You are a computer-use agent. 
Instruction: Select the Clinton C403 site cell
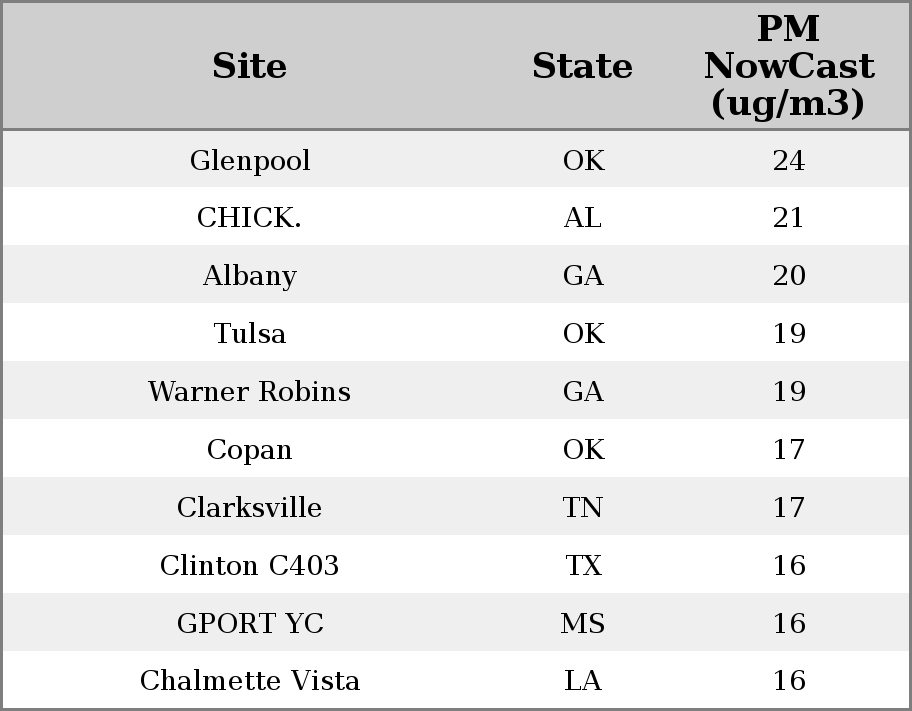249,566
